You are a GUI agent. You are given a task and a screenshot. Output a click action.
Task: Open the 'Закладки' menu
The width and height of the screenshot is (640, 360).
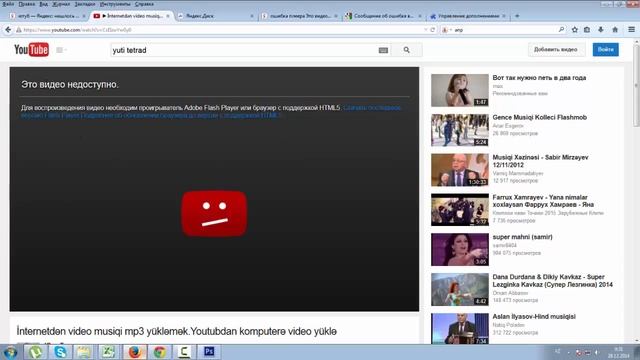tap(85, 4)
